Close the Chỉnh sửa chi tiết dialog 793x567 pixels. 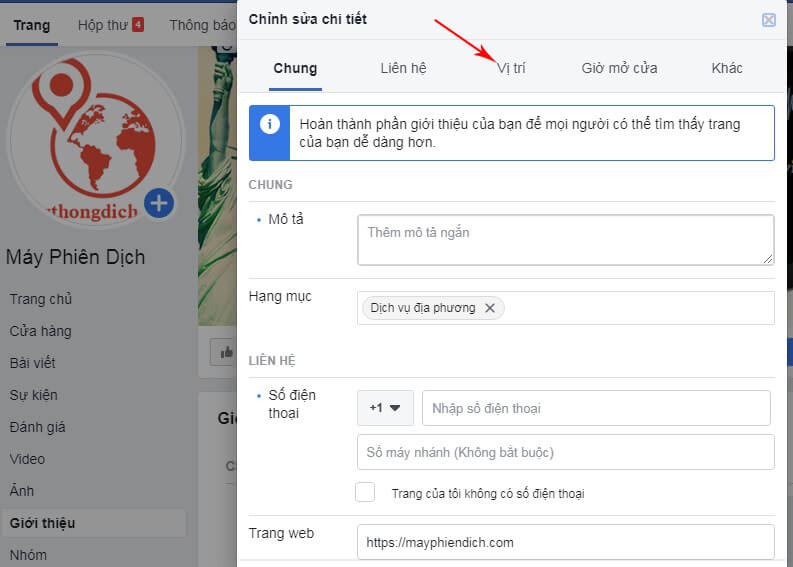click(x=768, y=20)
